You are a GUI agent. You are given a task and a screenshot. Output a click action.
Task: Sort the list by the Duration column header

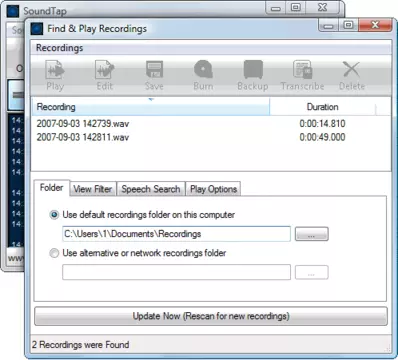[x=322, y=107]
